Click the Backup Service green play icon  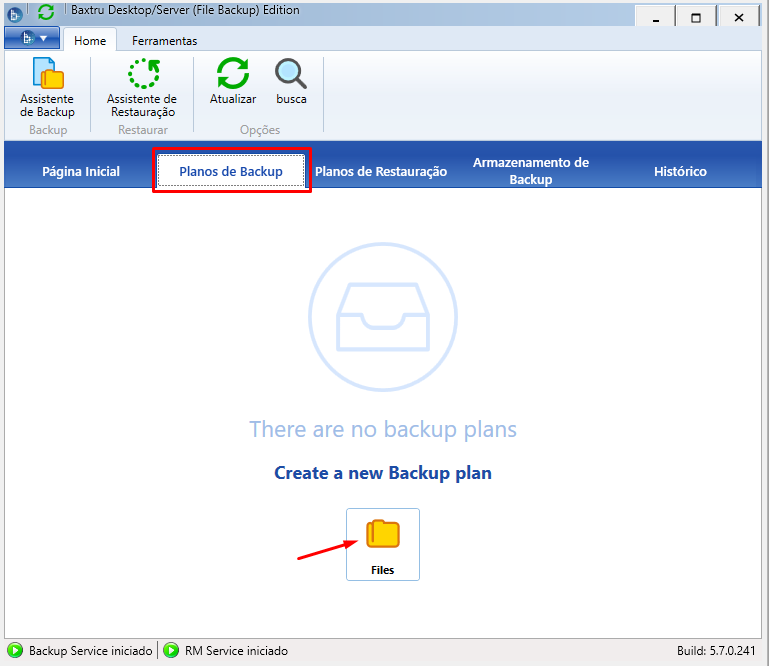[15, 650]
